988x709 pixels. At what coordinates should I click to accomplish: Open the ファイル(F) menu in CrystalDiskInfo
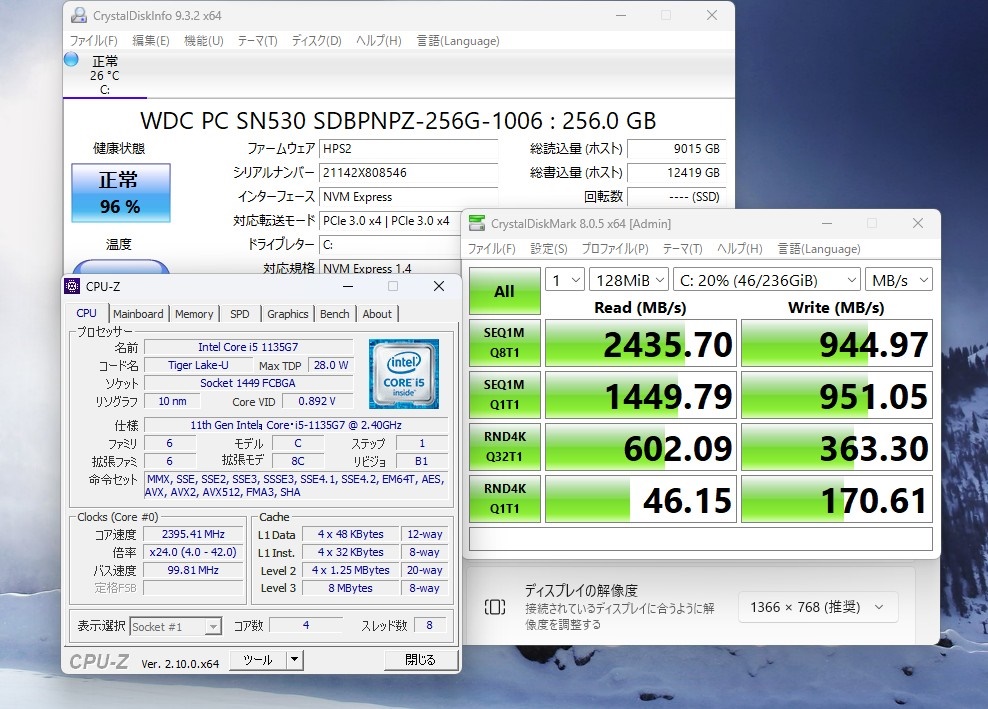93,41
